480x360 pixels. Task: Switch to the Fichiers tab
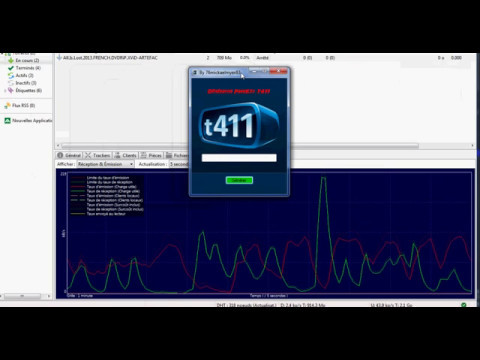177,155
